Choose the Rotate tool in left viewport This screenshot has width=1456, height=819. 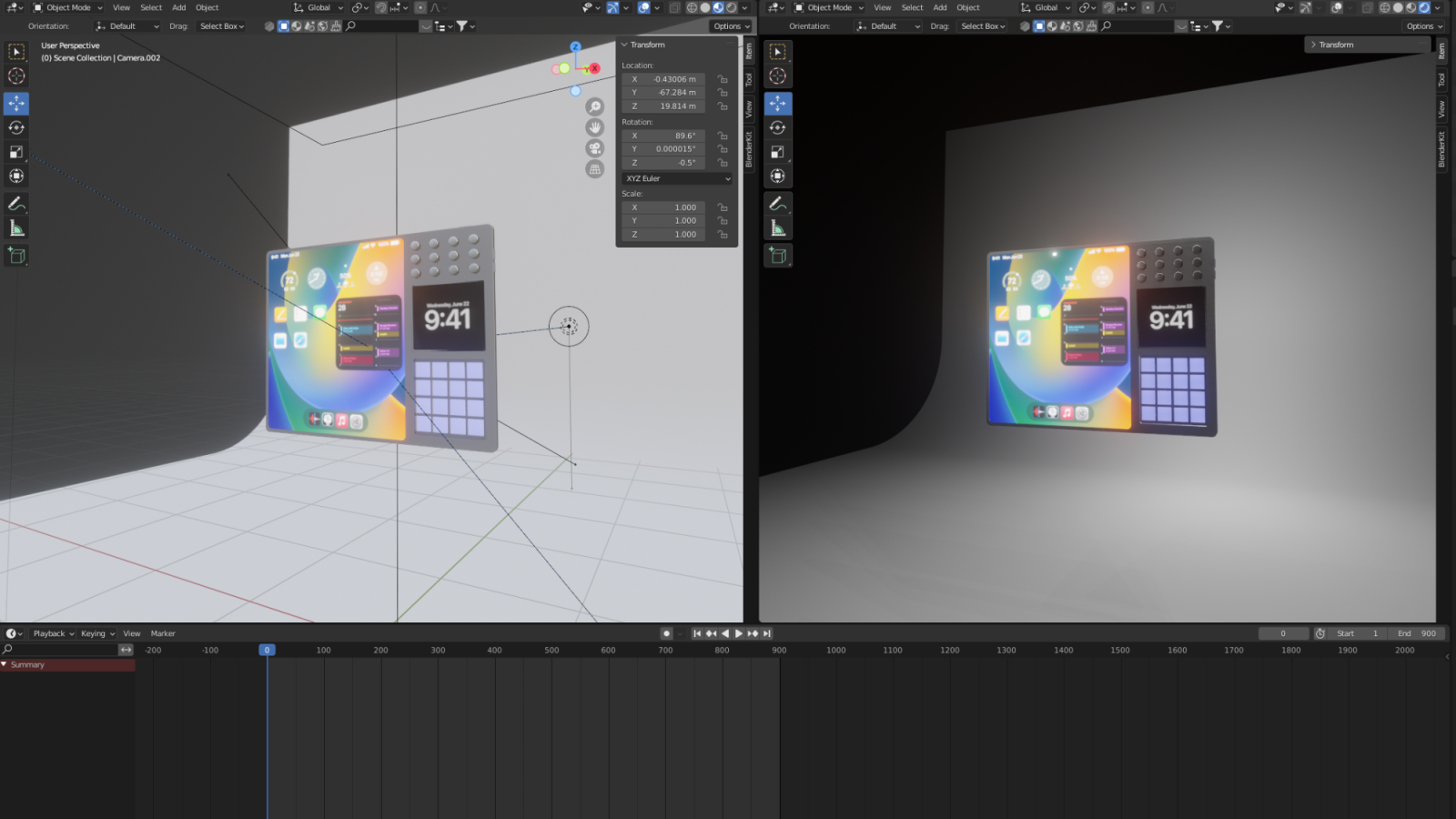[16, 127]
